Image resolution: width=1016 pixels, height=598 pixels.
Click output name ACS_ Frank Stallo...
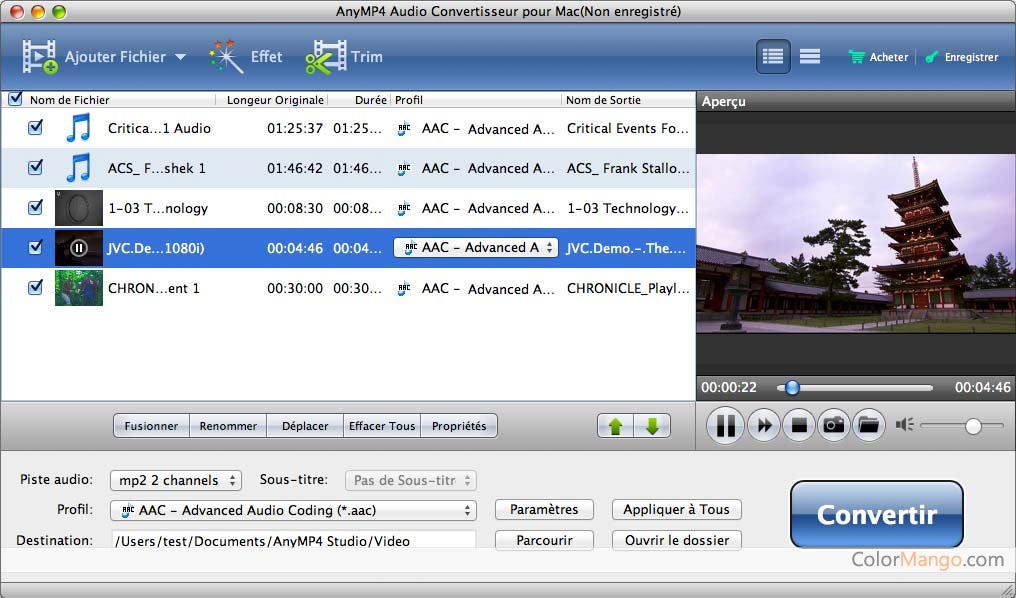pyautogui.click(x=628, y=168)
